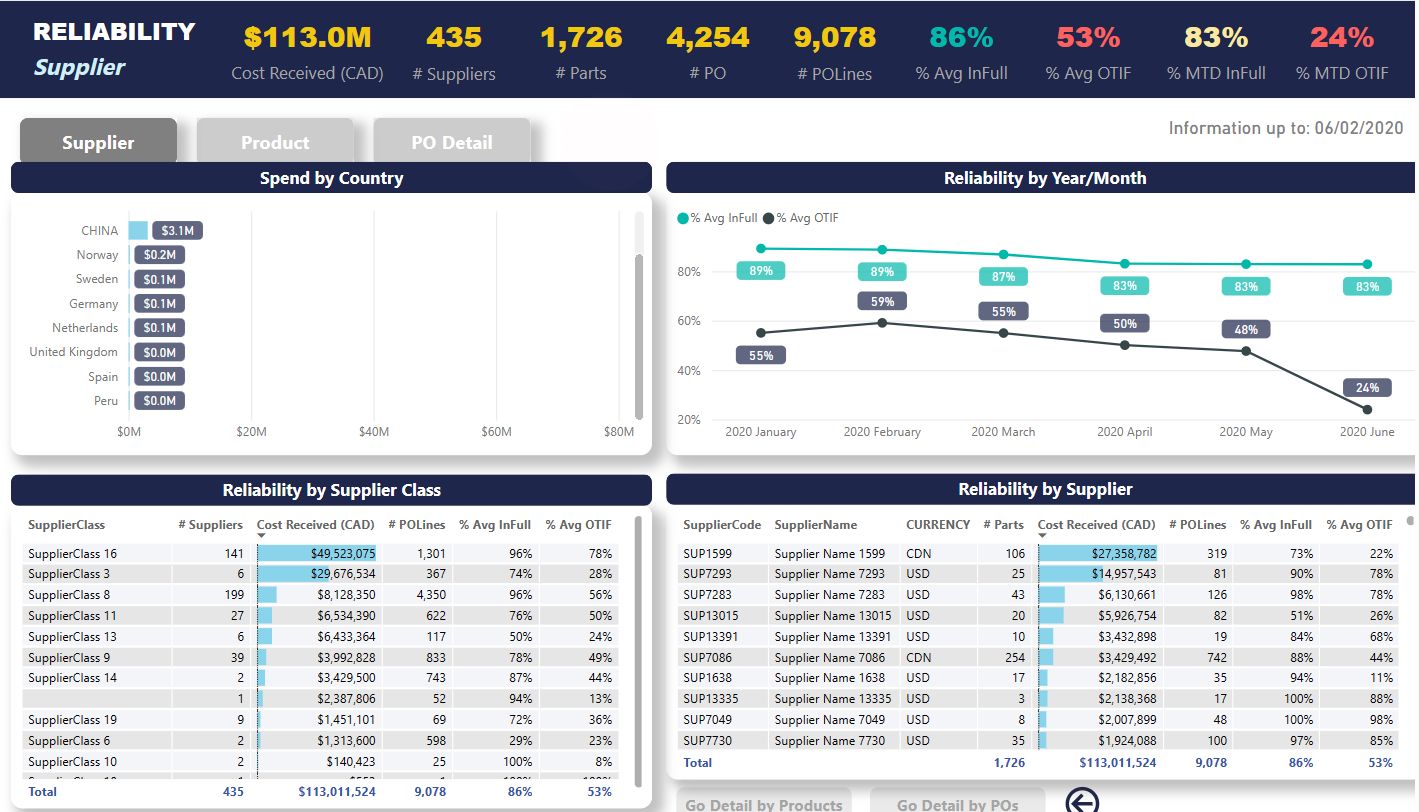
Task: Select row SupplierClass 14
Action: click(321, 677)
